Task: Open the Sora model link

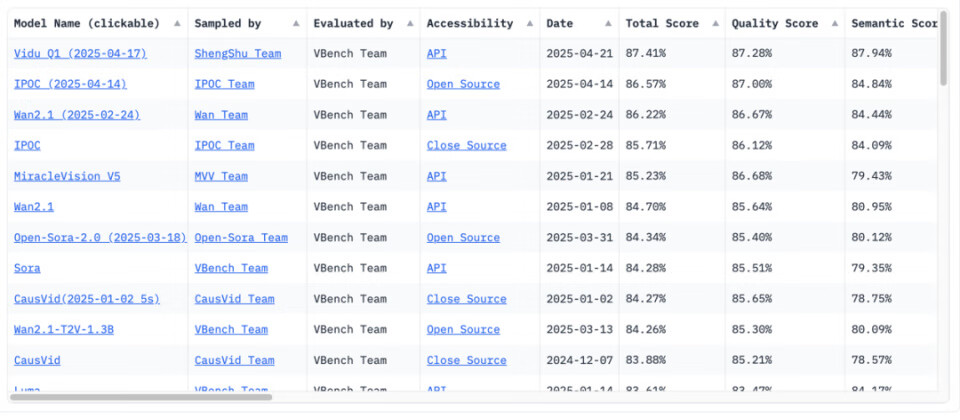Action: click(27, 268)
